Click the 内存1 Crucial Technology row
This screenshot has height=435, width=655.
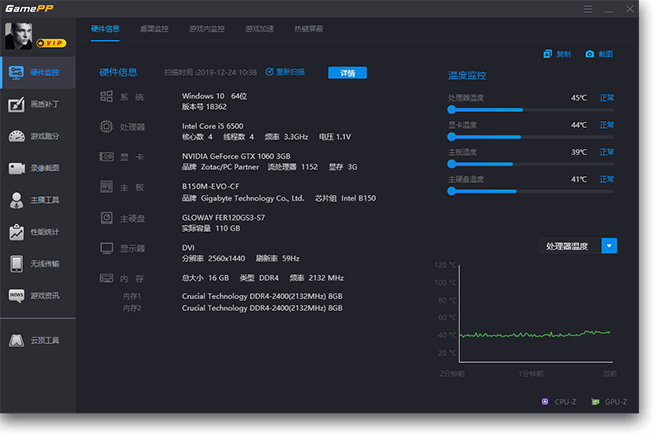pyautogui.click(x=262, y=296)
